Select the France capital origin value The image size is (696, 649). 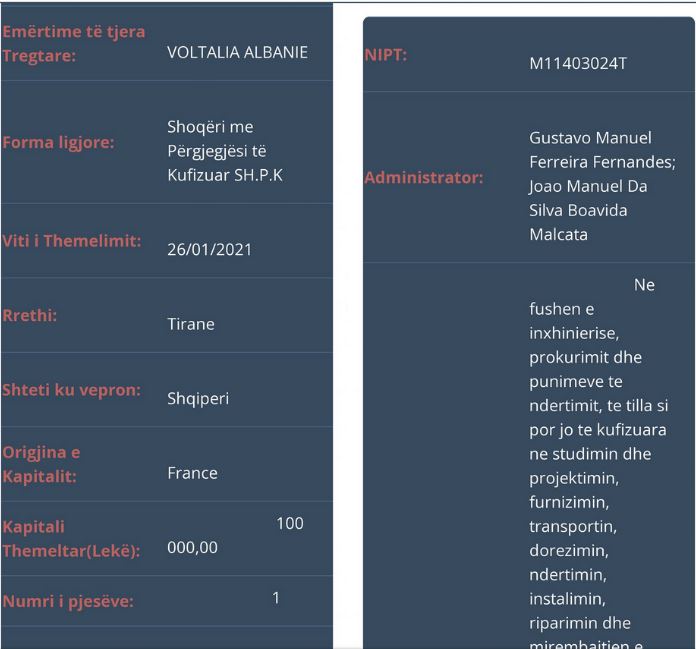pos(192,473)
